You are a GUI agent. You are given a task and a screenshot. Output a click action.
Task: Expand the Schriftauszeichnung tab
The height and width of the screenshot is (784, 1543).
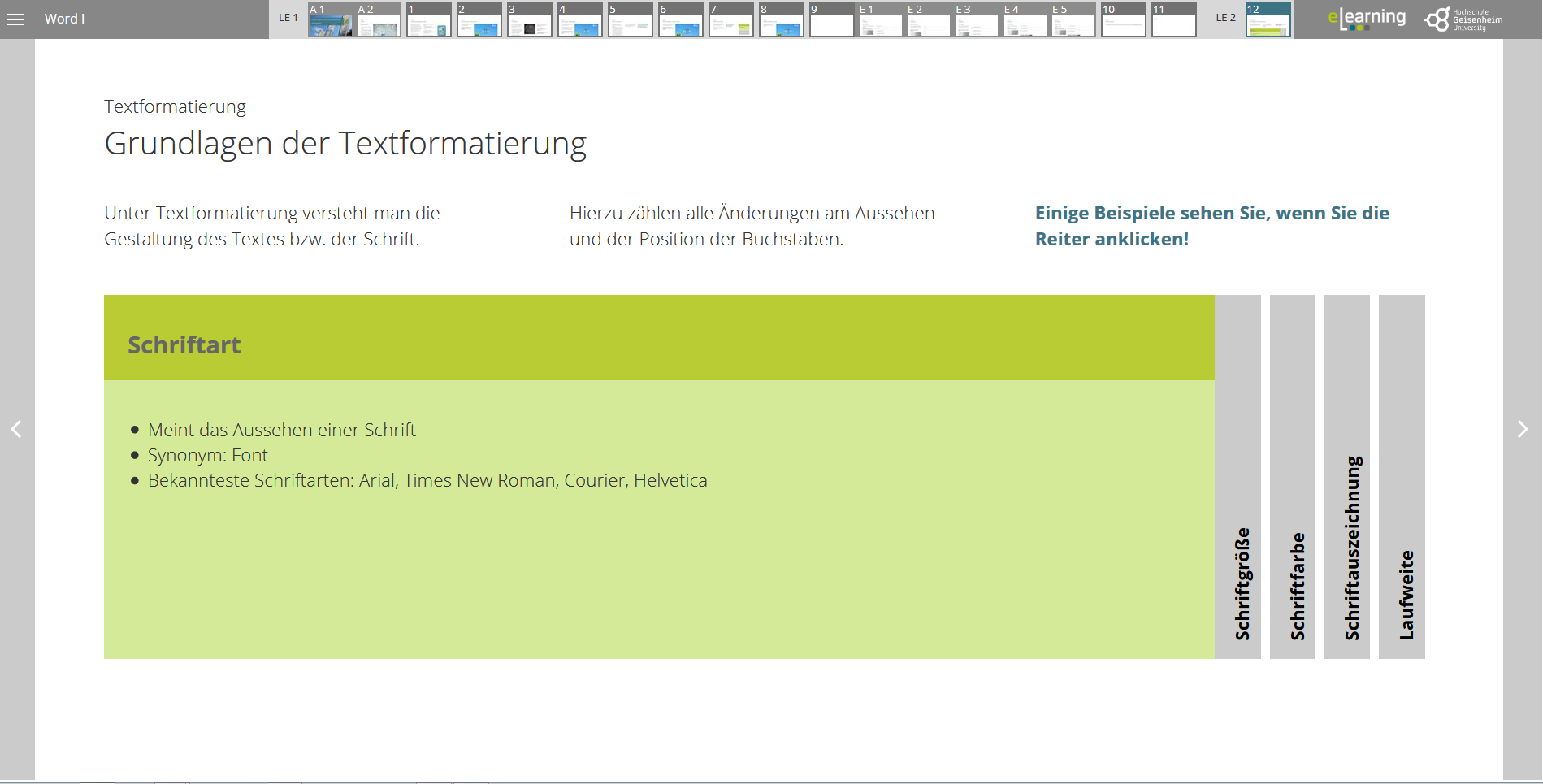tap(1347, 477)
